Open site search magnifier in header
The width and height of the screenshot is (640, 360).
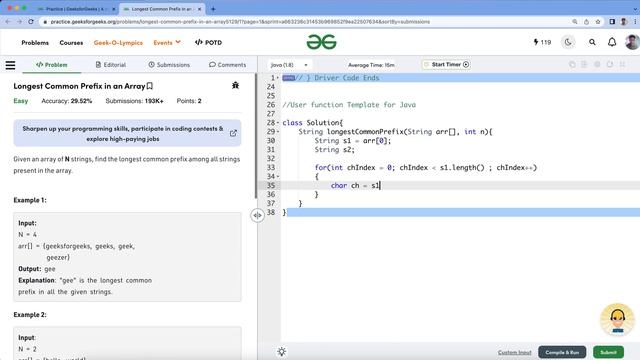592,42
